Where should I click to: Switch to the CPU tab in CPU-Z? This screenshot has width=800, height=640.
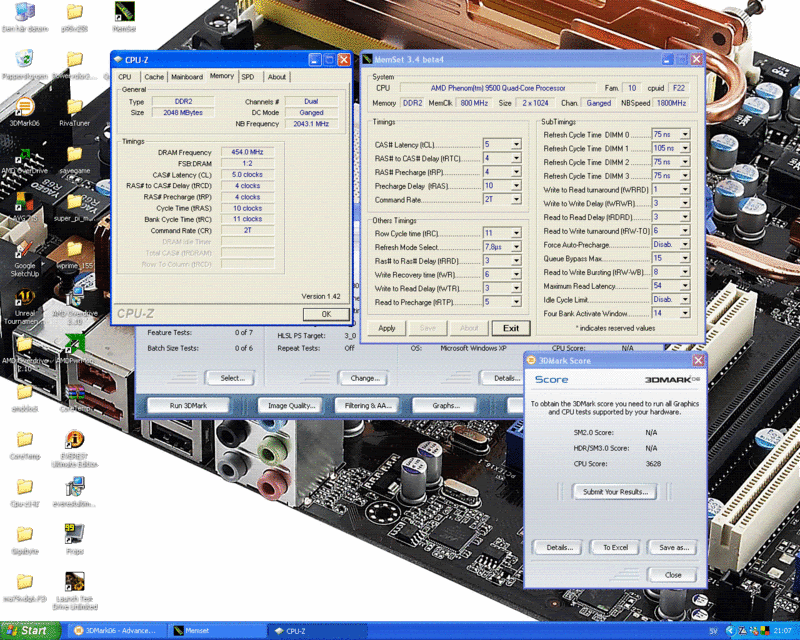125,77
